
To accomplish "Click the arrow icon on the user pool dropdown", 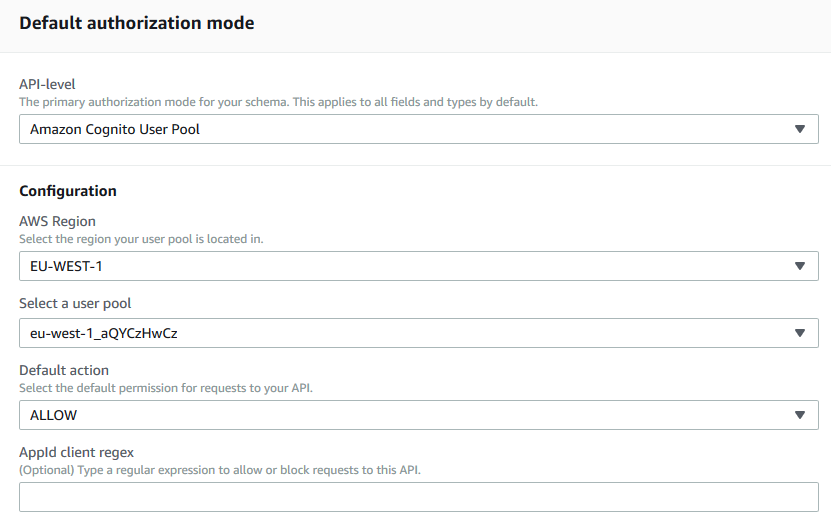I will click(x=799, y=334).
